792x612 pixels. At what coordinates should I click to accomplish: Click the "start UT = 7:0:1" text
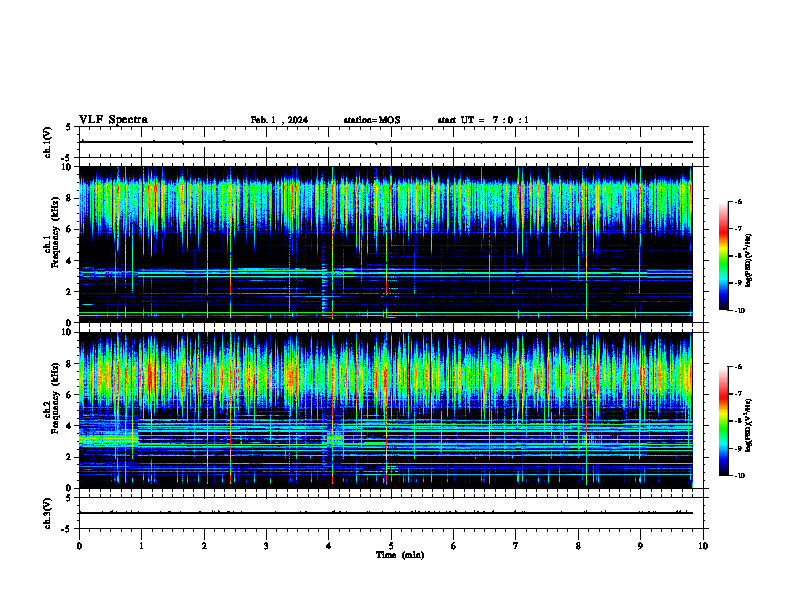pyautogui.click(x=483, y=120)
